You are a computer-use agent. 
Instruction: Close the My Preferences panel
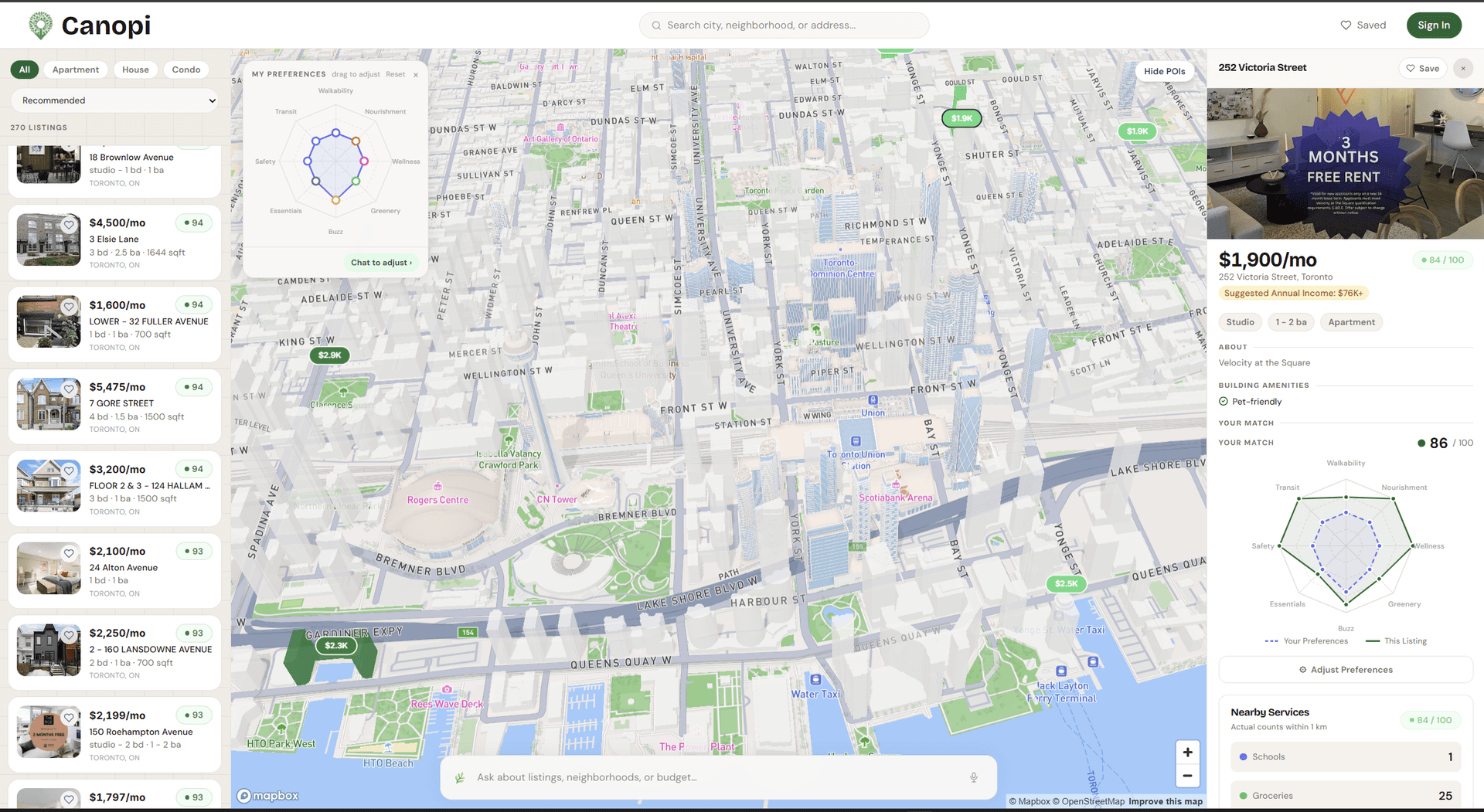(x=416, y=75)
